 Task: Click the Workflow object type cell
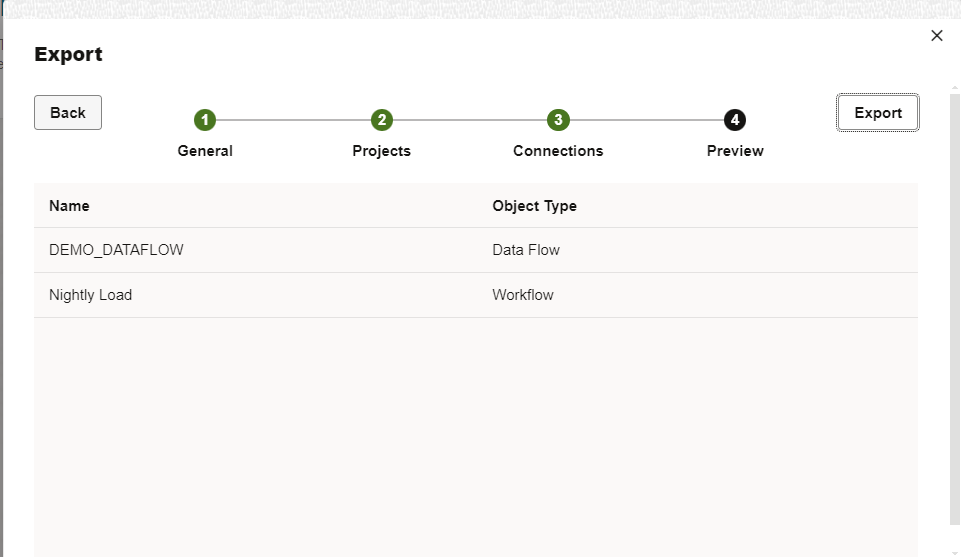point(523,295)
